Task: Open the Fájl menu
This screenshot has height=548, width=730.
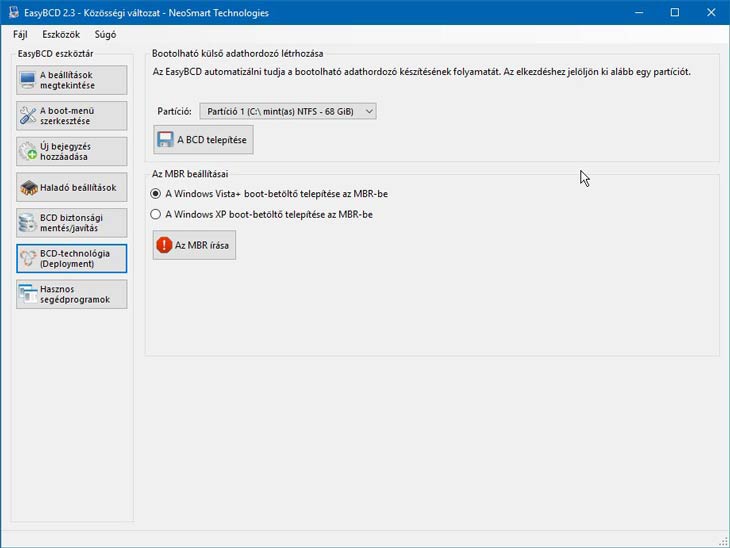Action: click(x=20, y=35)
